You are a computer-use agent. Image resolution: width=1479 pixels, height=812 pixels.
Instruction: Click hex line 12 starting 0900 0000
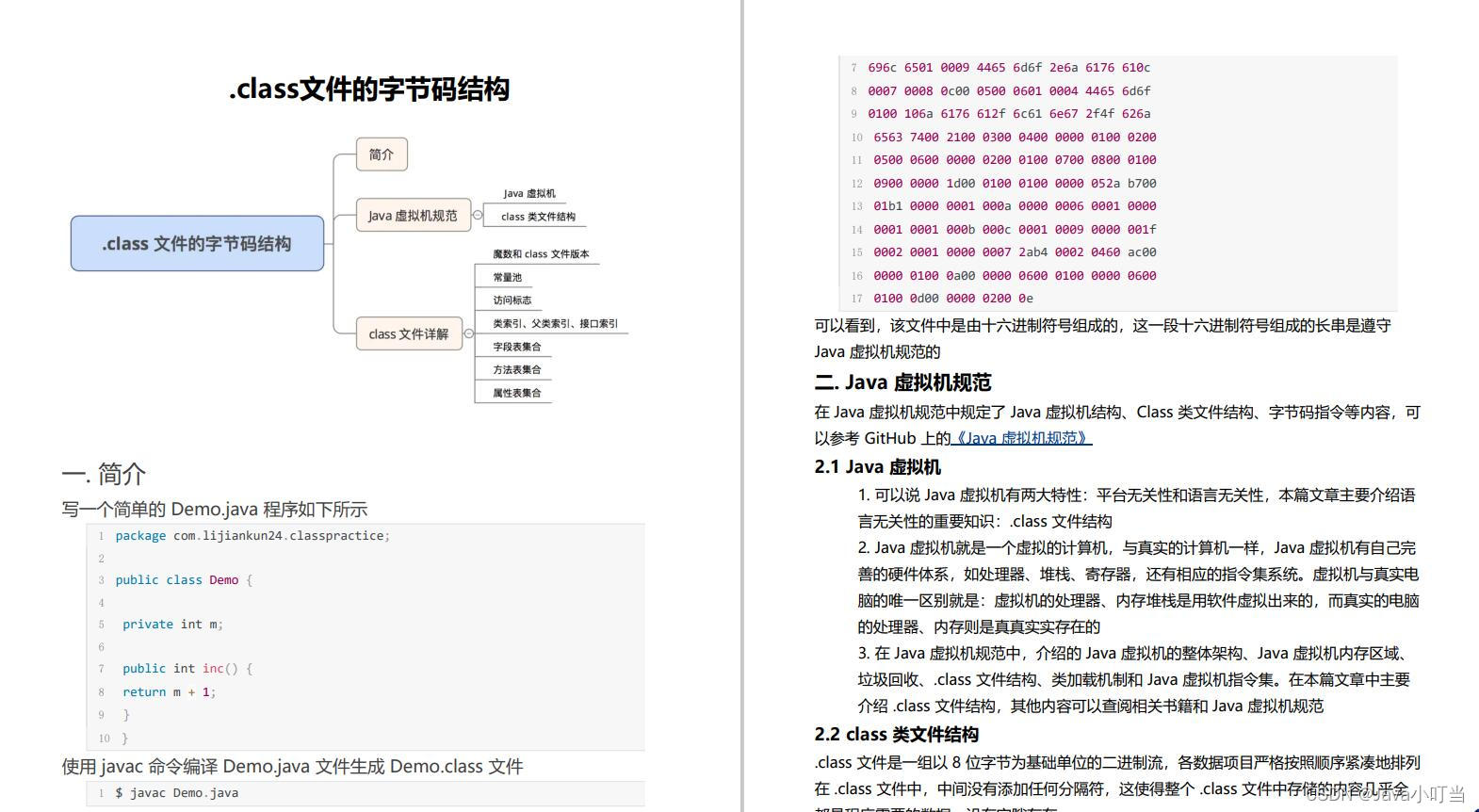coord(1015,184)
